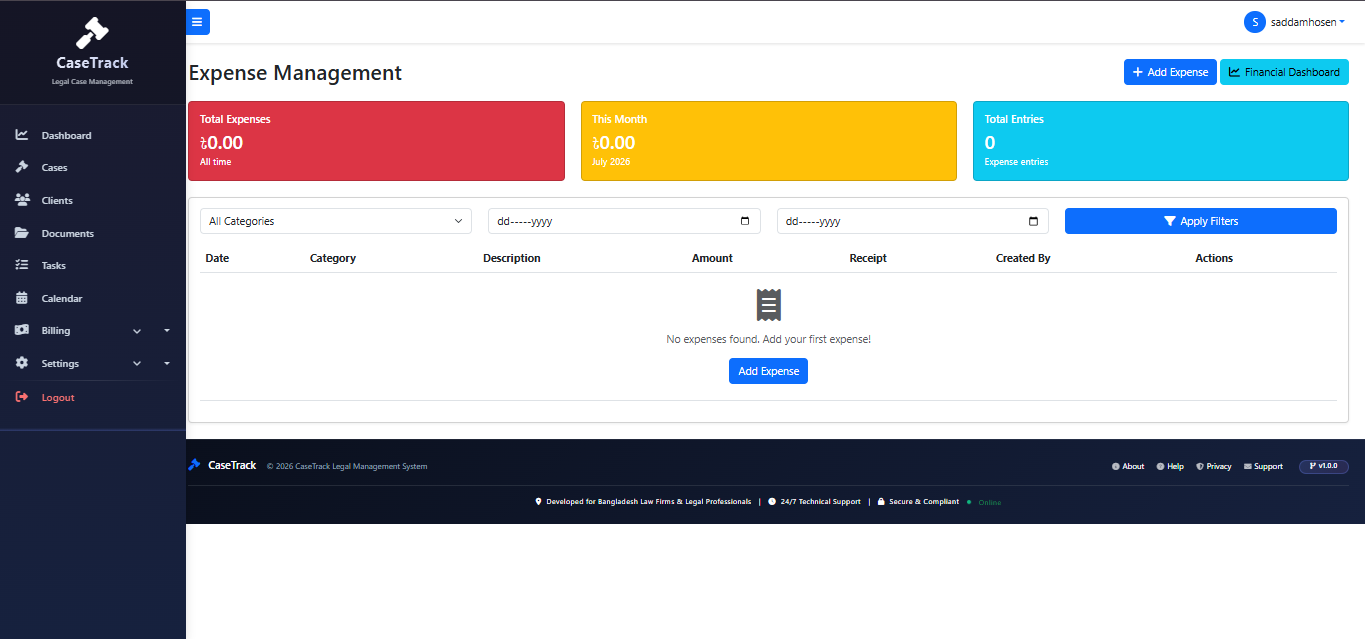Click the No expenses found message

768,339
